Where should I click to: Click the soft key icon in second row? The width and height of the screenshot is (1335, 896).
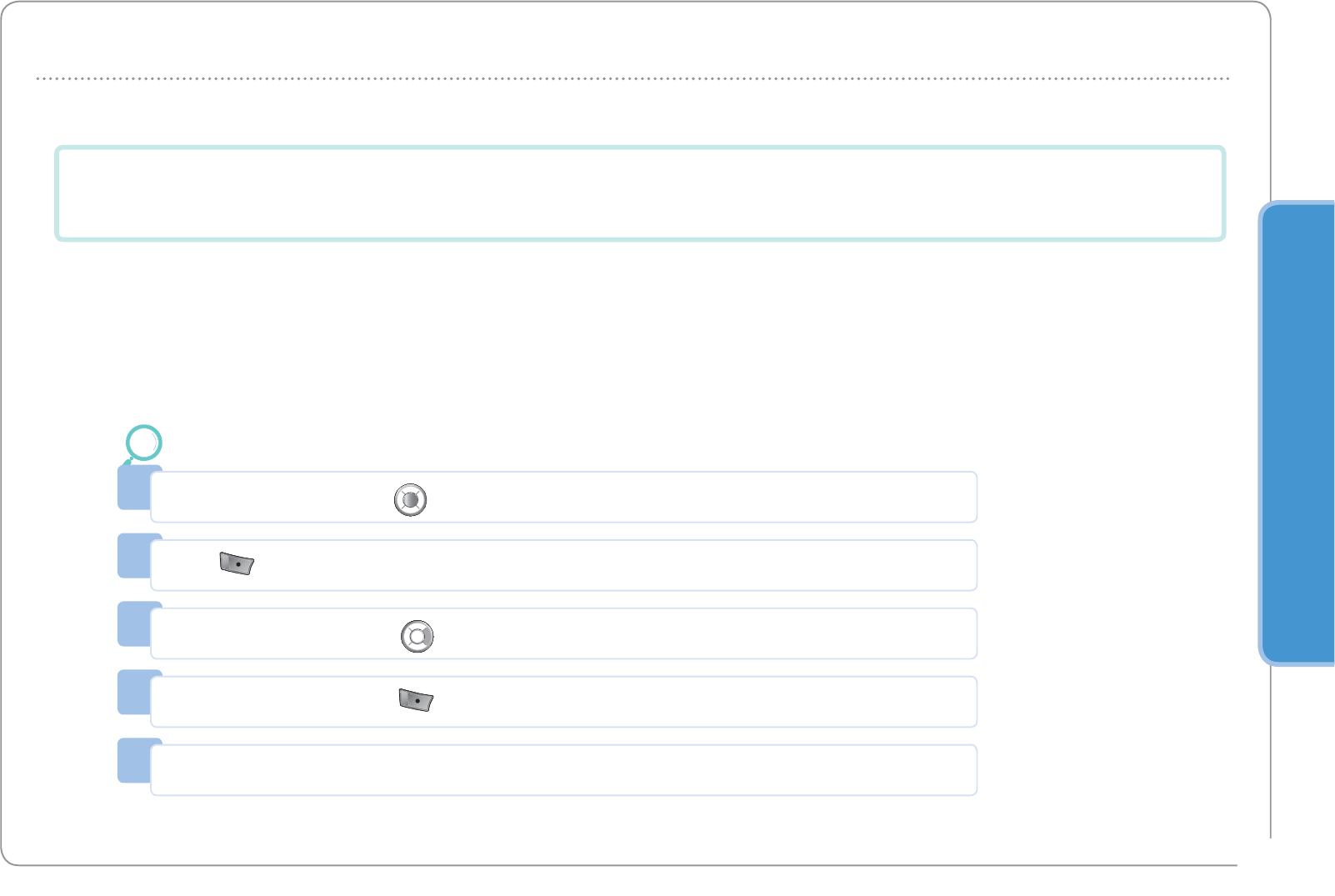[x=237, y=563]
